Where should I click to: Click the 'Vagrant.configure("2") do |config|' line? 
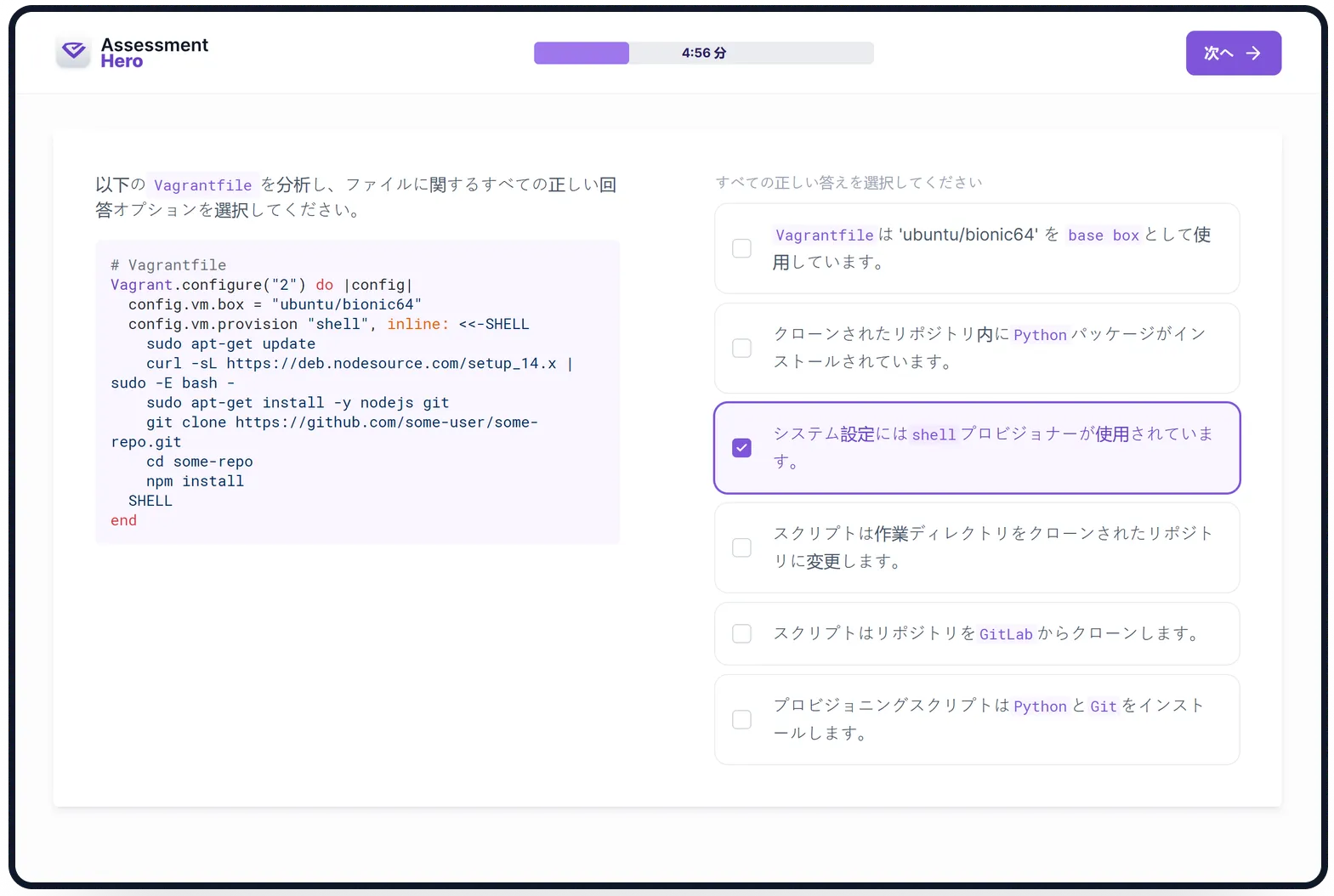point(261,285)
